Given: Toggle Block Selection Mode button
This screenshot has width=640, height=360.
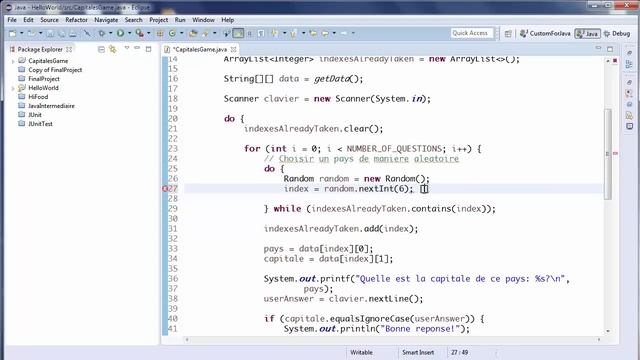Looking at the screenshot, I should [249, 33].
